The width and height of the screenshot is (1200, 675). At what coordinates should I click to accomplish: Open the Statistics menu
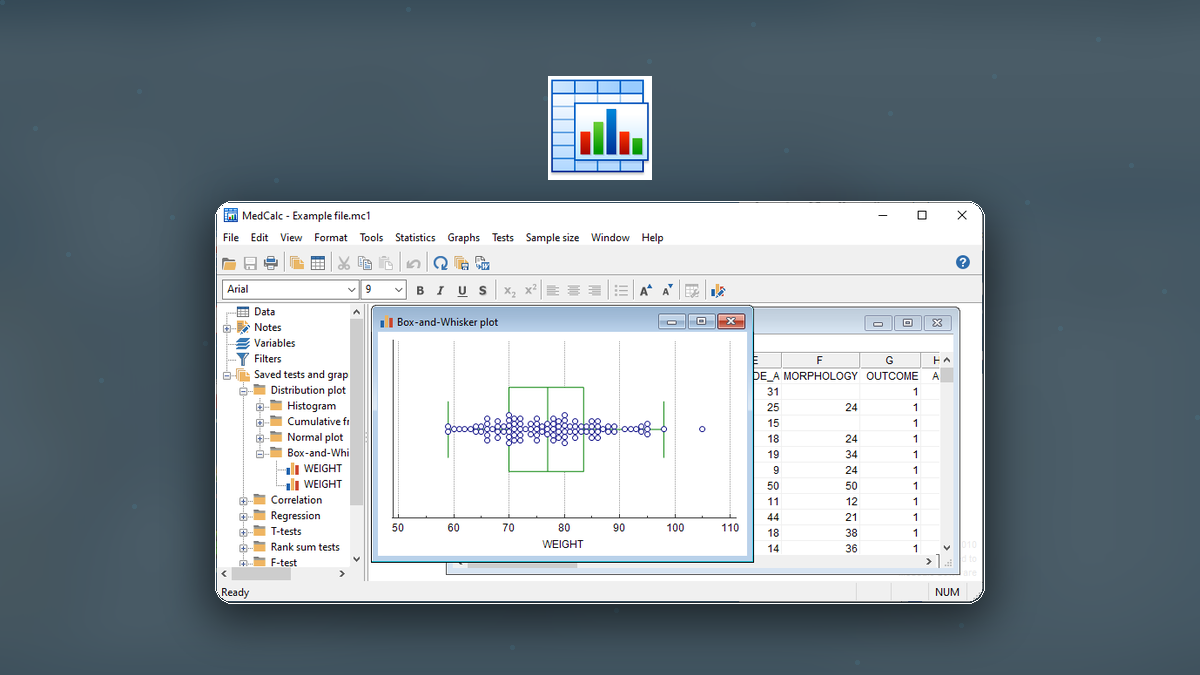tap(415, 238)
